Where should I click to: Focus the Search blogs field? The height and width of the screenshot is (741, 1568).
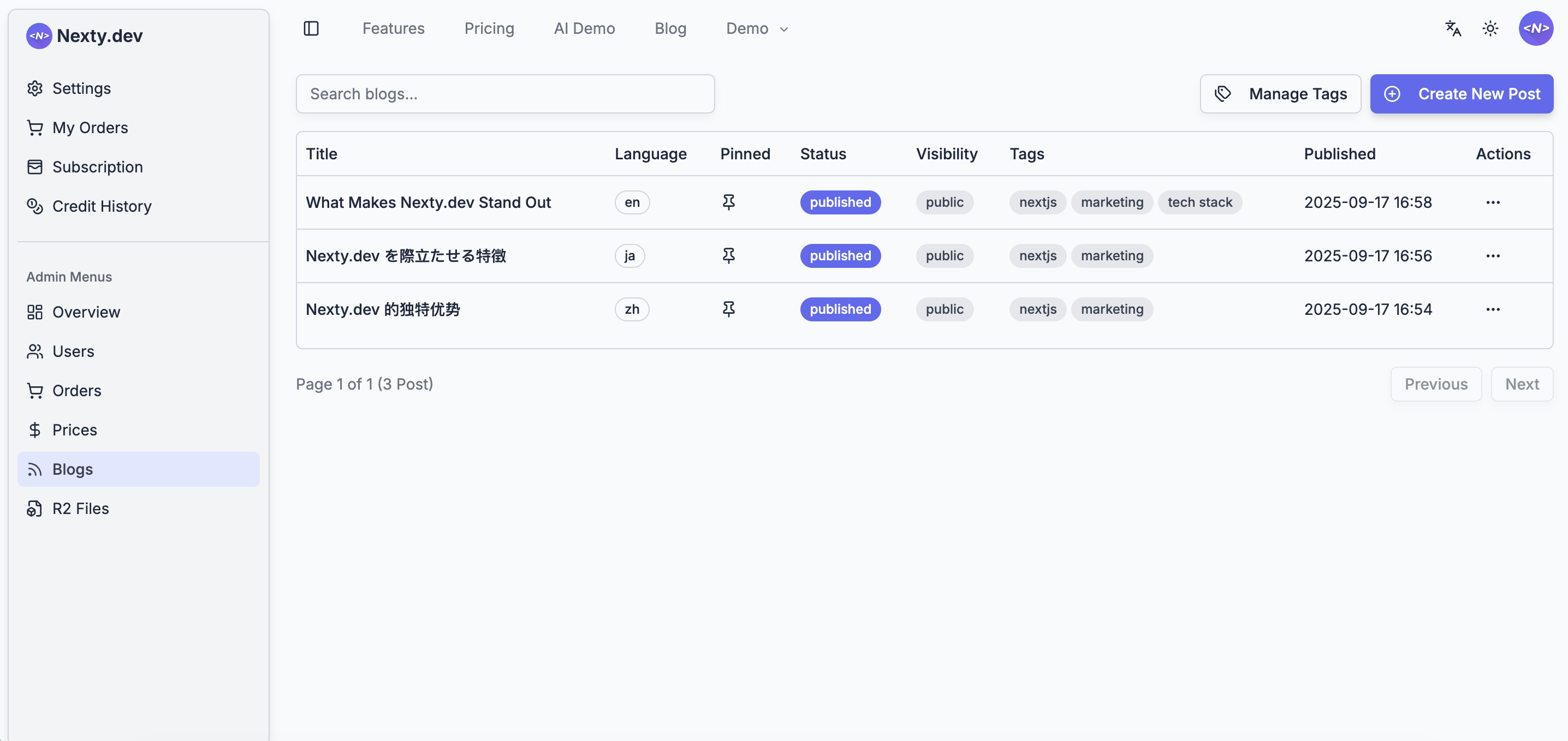504,94
